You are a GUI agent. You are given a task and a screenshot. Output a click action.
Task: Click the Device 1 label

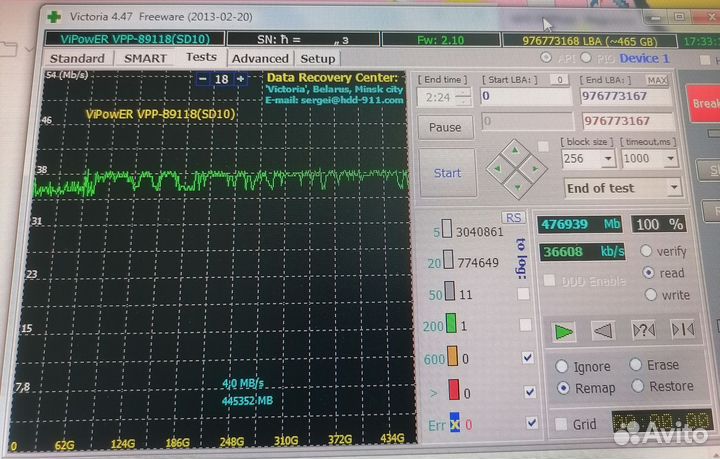pyautogui.click(x=644, y=59)
